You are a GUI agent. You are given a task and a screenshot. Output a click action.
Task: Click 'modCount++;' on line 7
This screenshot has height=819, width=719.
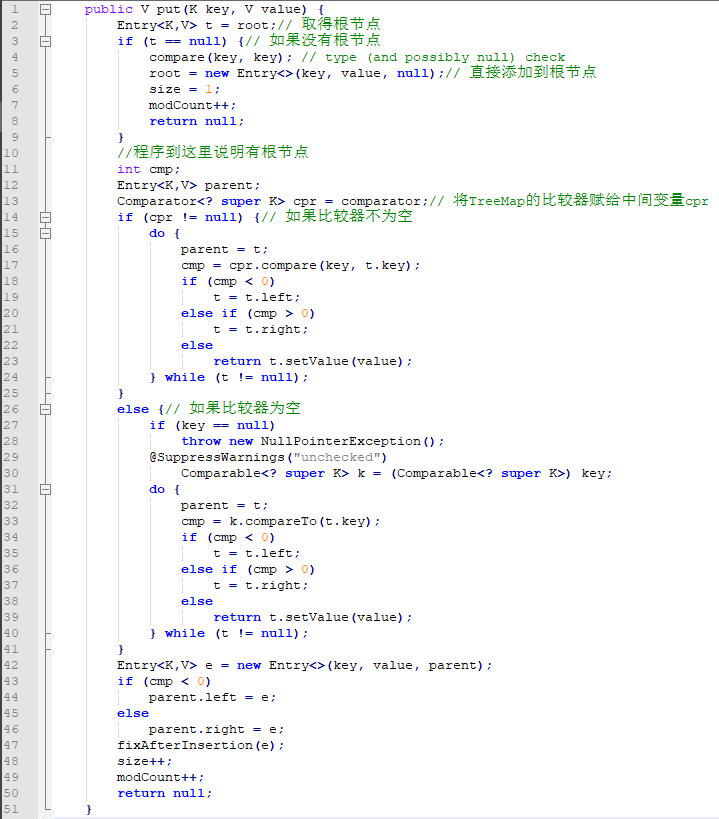pos(192,106)
